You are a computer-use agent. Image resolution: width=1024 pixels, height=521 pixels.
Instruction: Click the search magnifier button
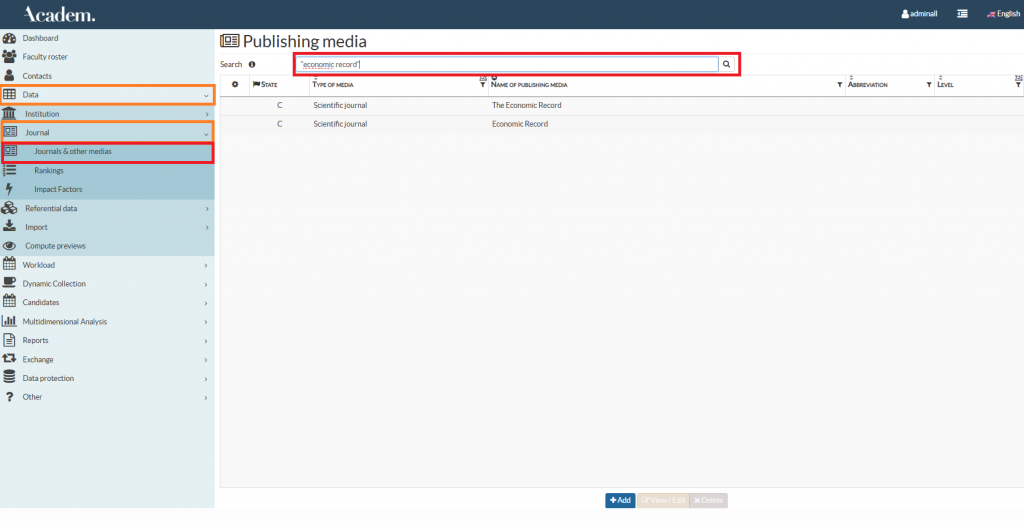tap(727, 64)
